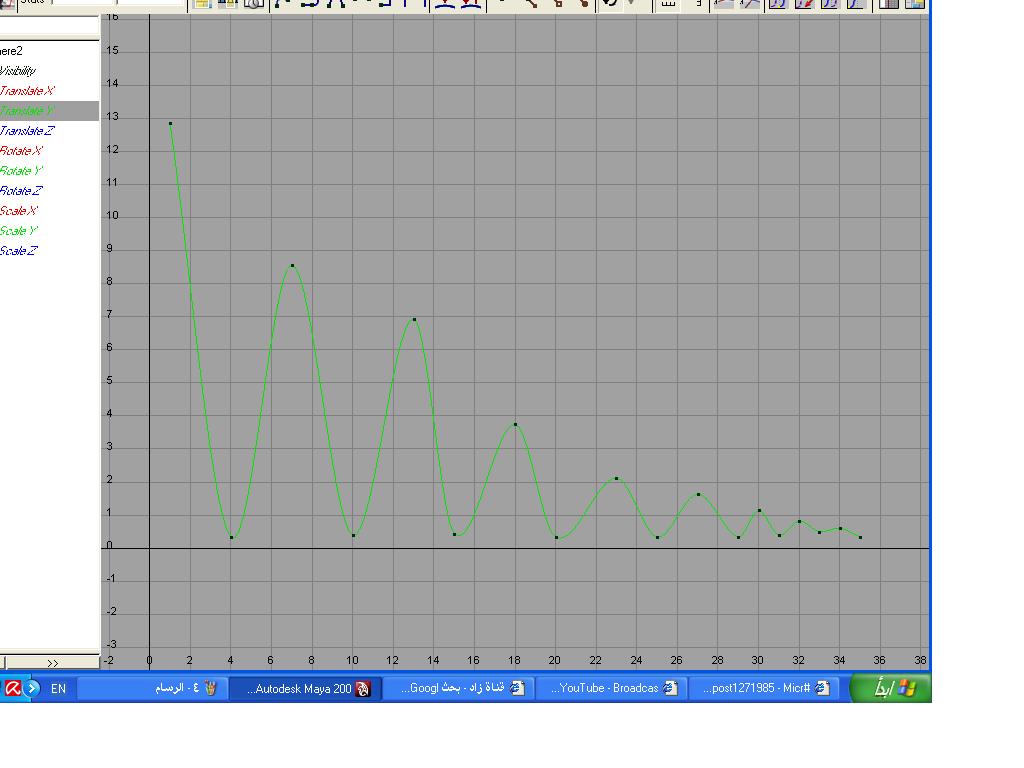This screenshot has height=768, width=1024.
Task: Select the Rotate Y channel
Action: [x=21, y=170]
